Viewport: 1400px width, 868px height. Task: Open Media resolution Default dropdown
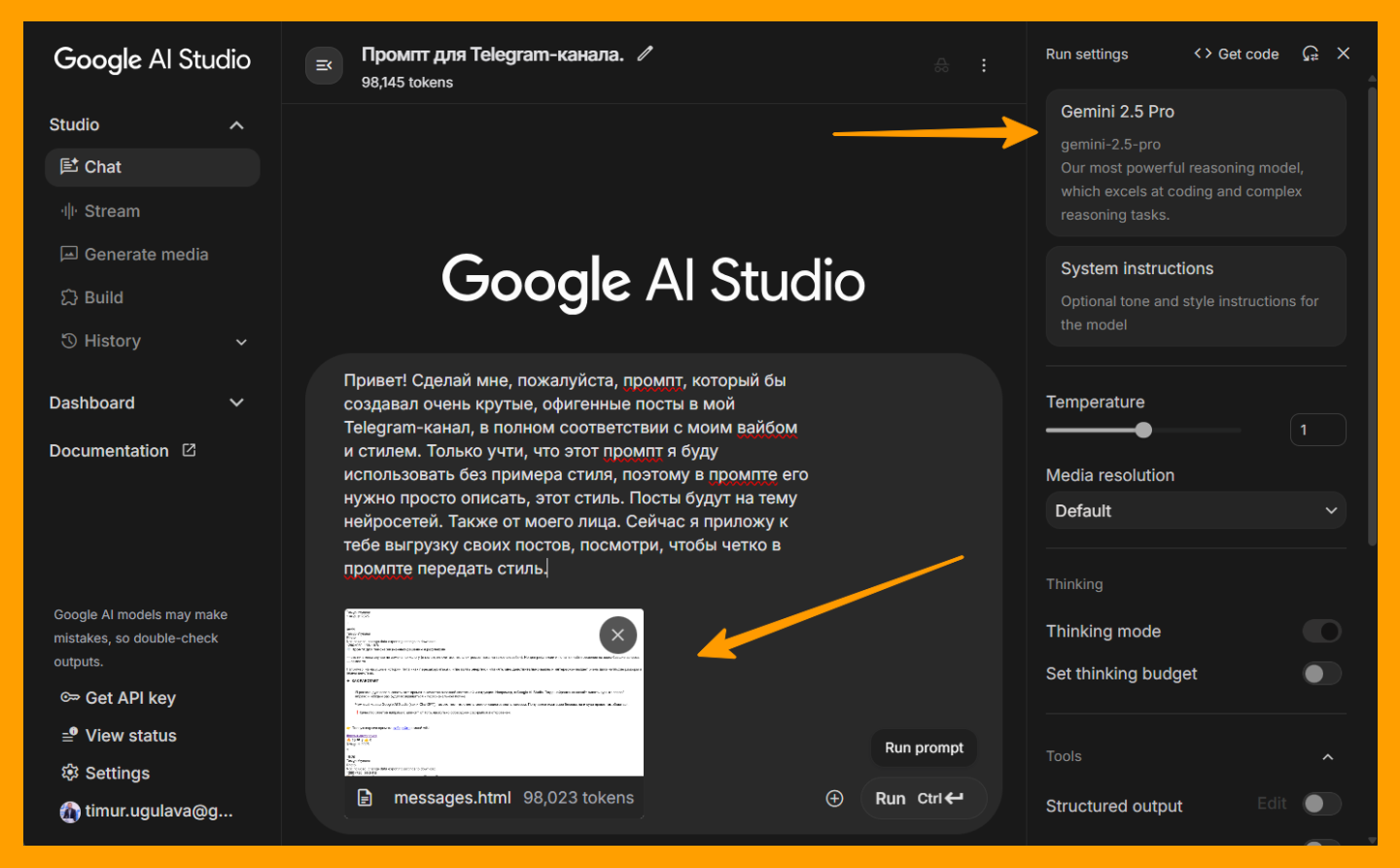[1195, 510]
